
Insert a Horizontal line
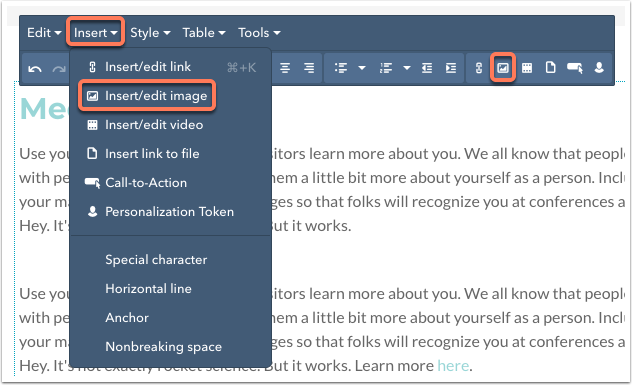170,289
